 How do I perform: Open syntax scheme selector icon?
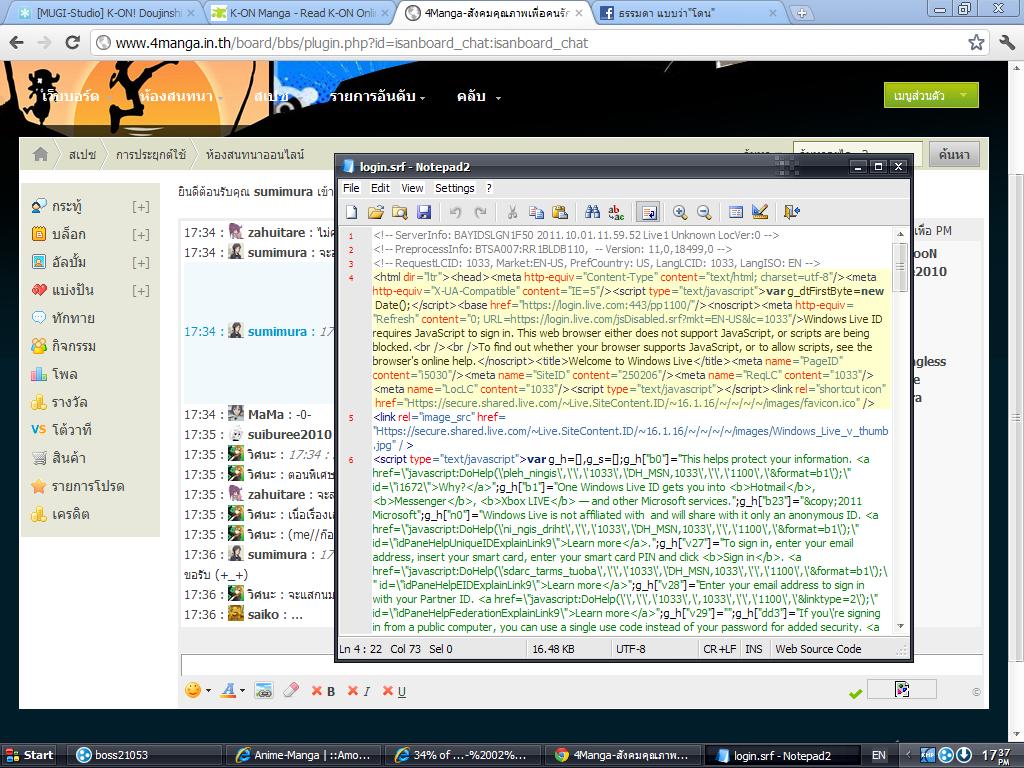point(736,212)
